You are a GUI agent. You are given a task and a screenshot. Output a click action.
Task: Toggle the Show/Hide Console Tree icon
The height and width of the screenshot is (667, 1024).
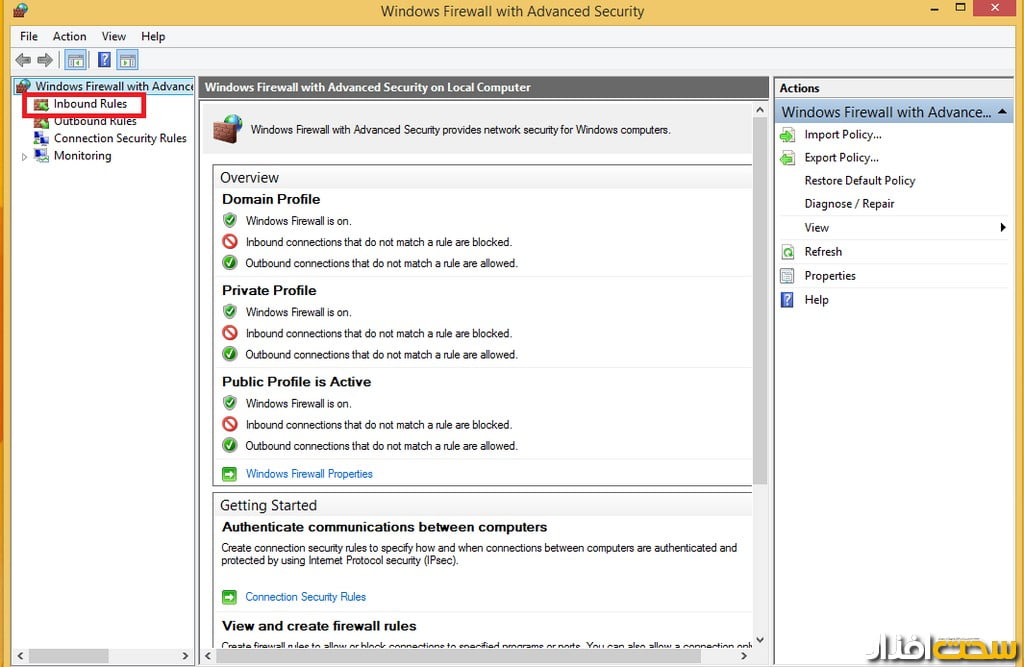pos(75,60)
